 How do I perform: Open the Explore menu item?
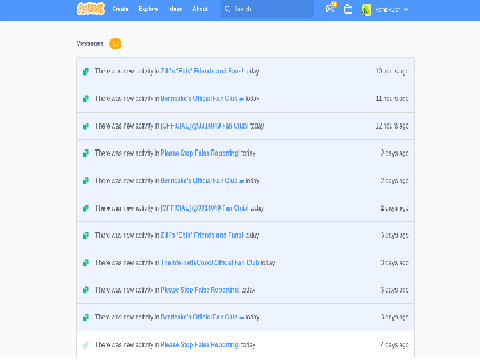(148, 9)
